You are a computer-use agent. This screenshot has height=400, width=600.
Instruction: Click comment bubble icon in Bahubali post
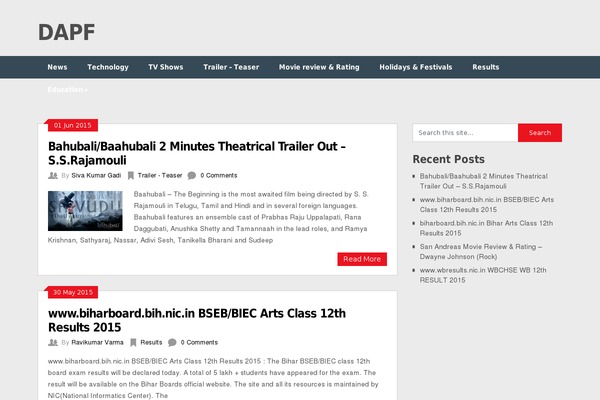tap(192, 175)
